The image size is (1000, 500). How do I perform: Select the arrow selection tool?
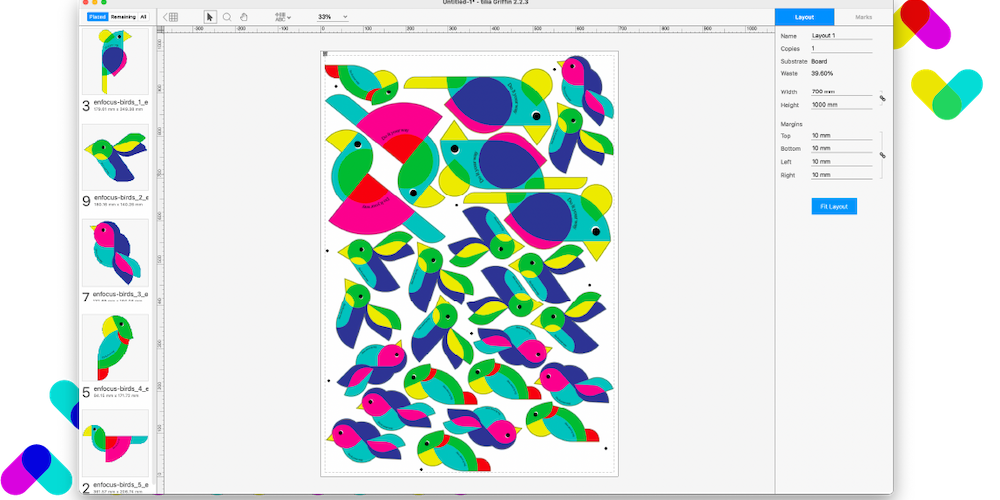pyautogui.click(x=210, y=17)
